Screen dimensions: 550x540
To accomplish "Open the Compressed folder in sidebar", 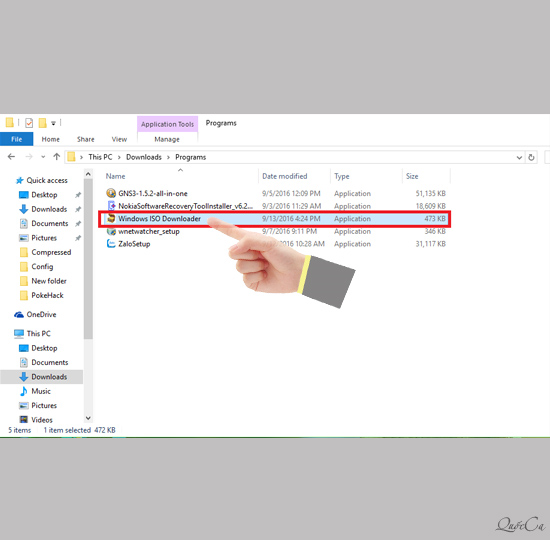I will point(51,252).
